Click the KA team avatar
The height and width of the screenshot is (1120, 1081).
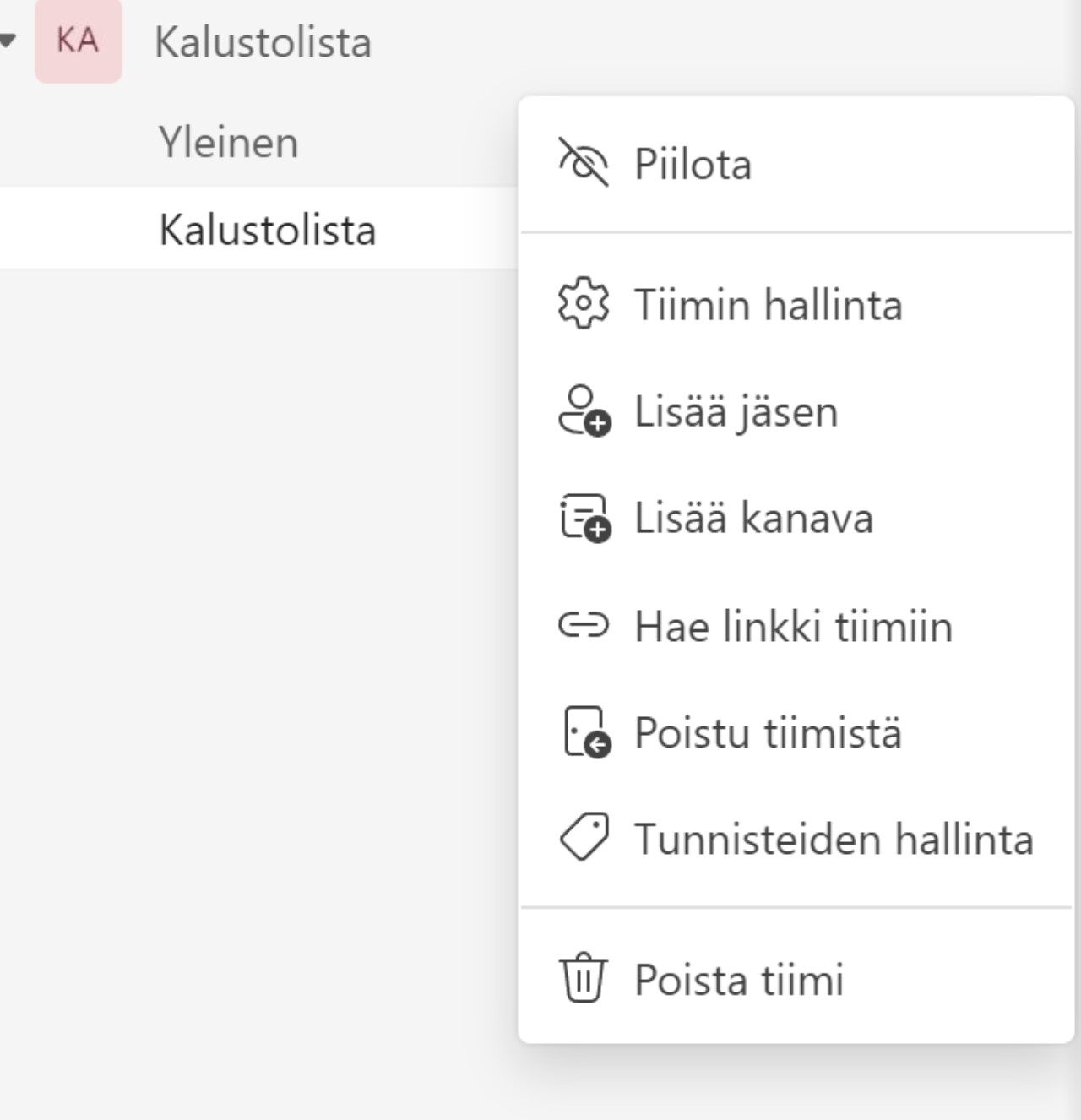(x=79, y=41)
